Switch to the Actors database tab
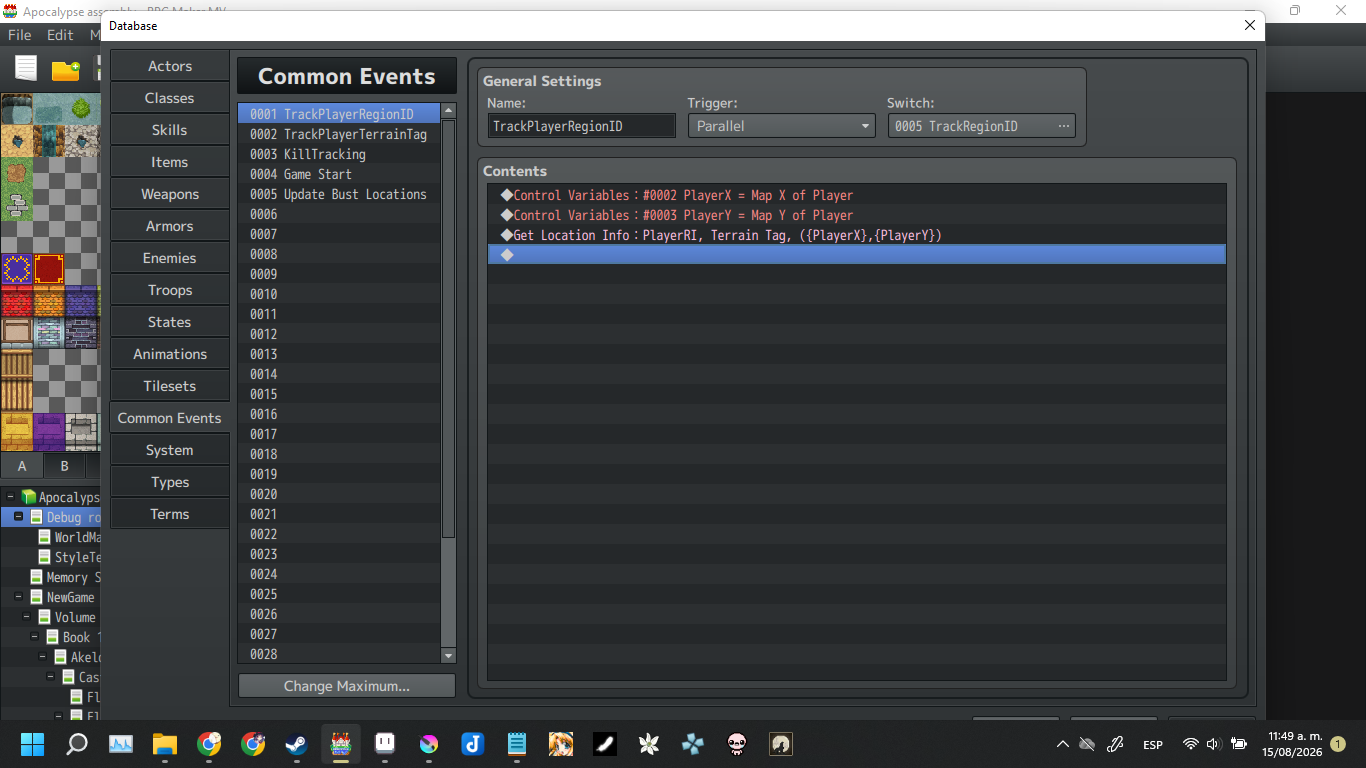 (x=170, y=66)
